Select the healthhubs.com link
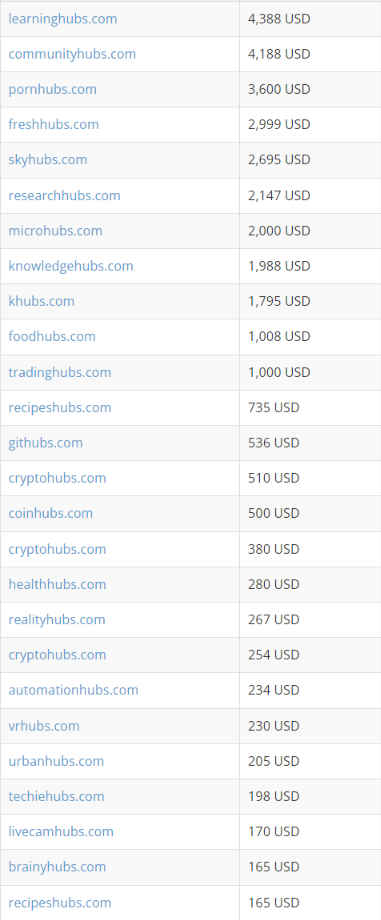The width and height of the screenshot is (381, 920). tap(57, 584)
